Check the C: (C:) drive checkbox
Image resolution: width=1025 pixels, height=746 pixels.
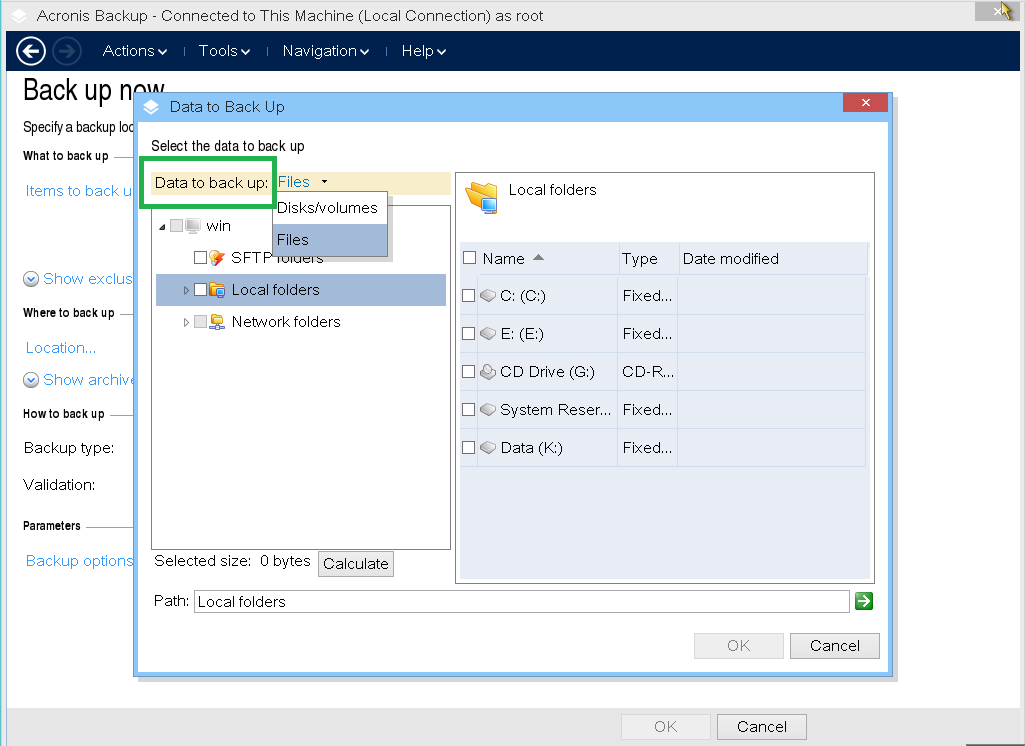(468, 296)
